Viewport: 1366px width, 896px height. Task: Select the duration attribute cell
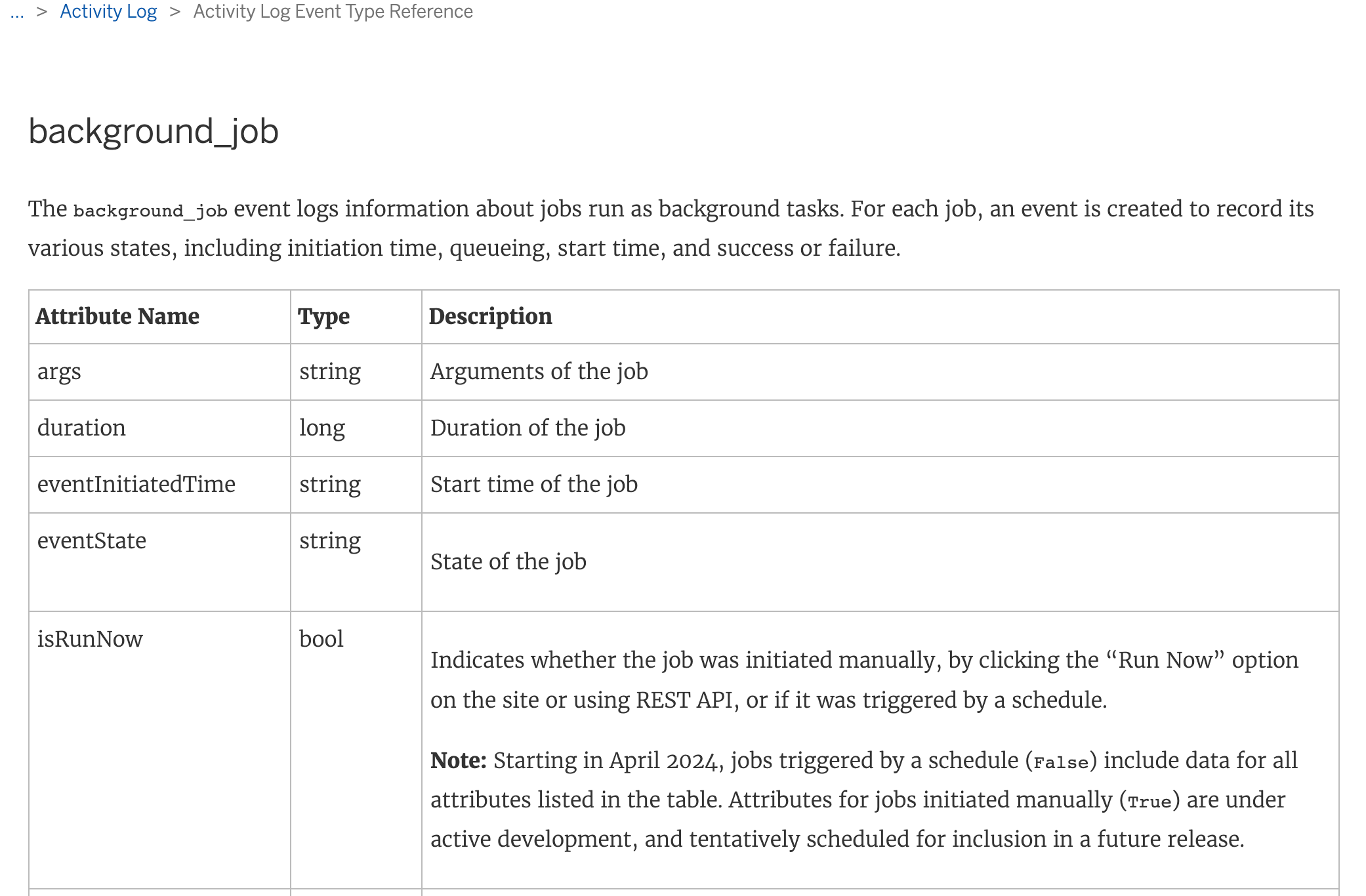pos(81,428)
